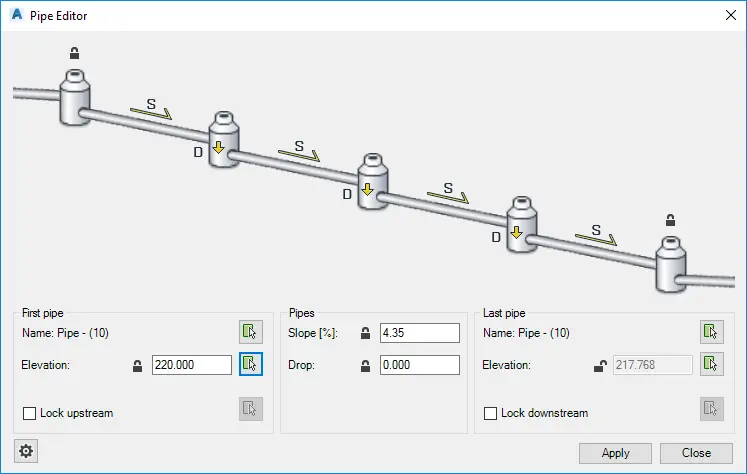
Task: Toggle Slope [%] lock icon
Action: click(x=365, y=333)
